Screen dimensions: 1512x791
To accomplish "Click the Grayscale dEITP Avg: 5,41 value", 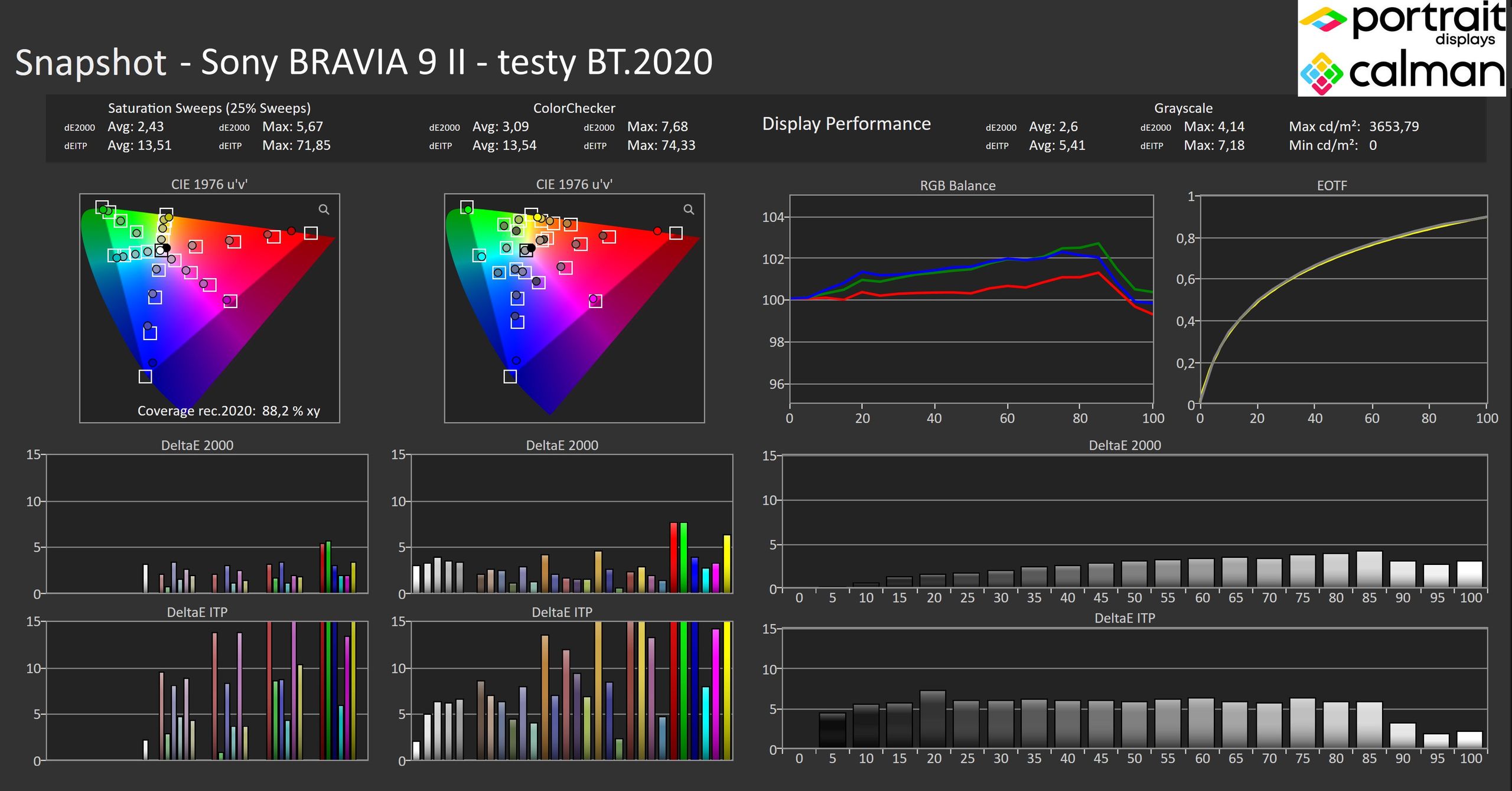I will click(1057, 145).
